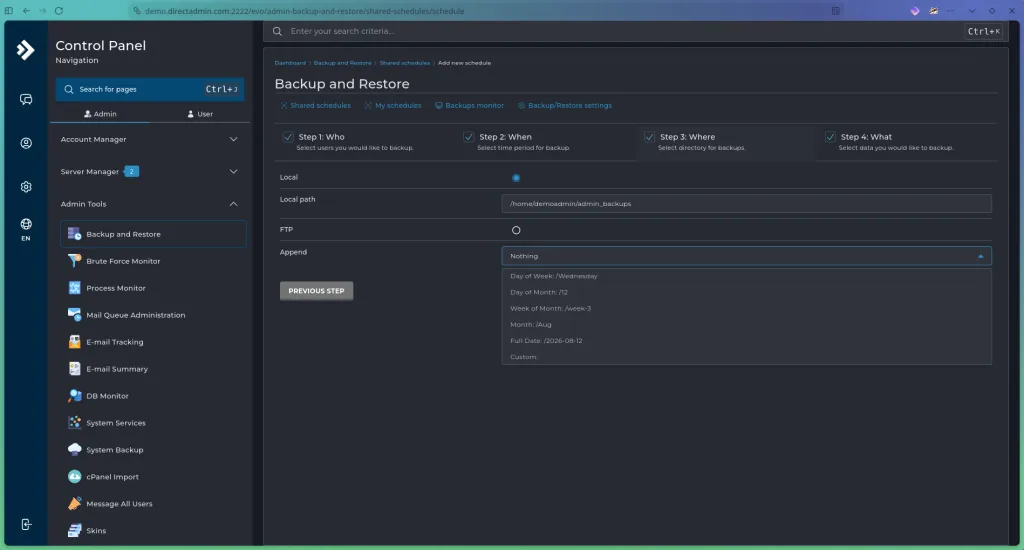
Task: Choose the Custom: append option
Action: (x=746, y=357)
